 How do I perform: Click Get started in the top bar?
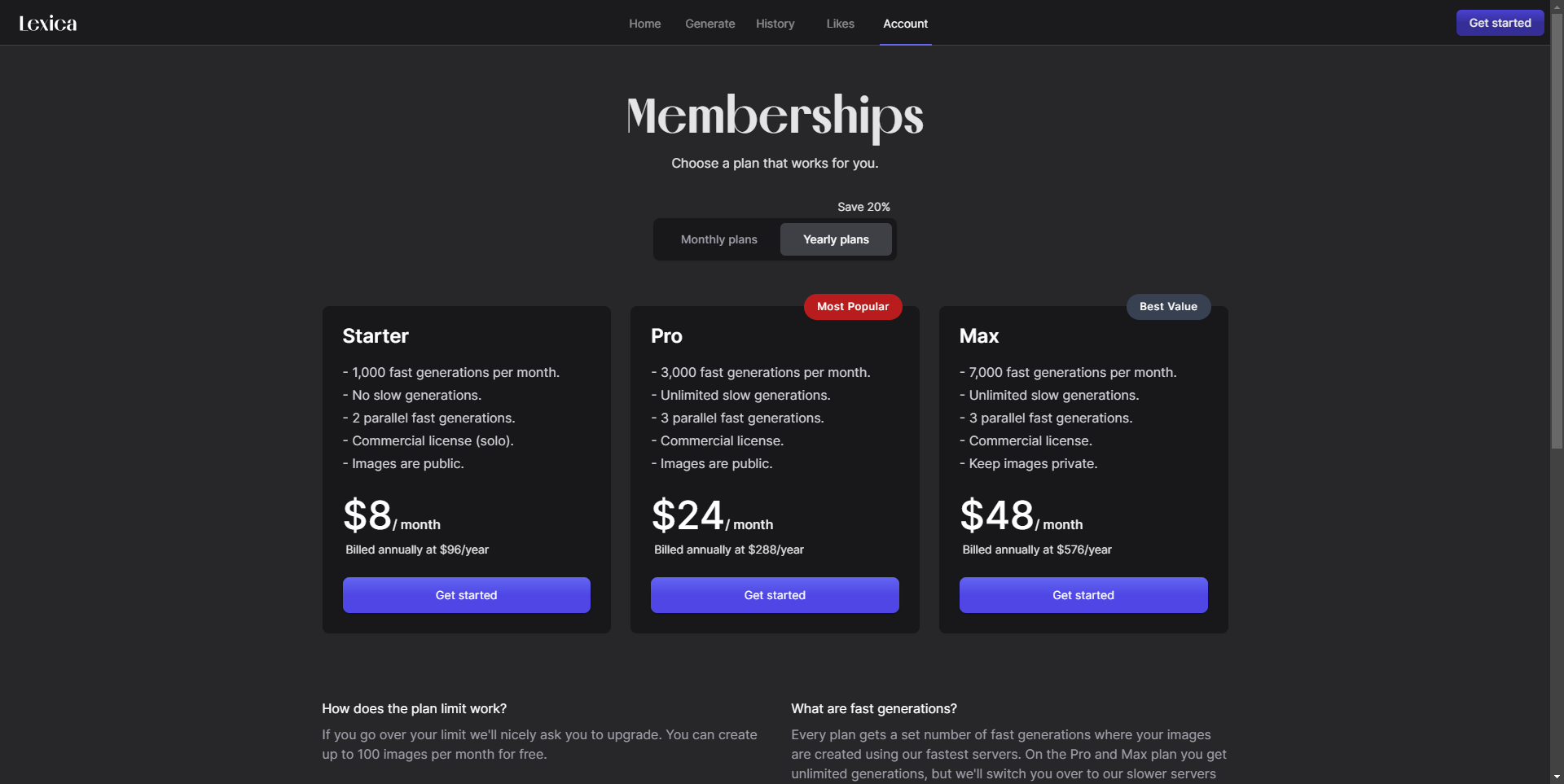point(1500,23)
